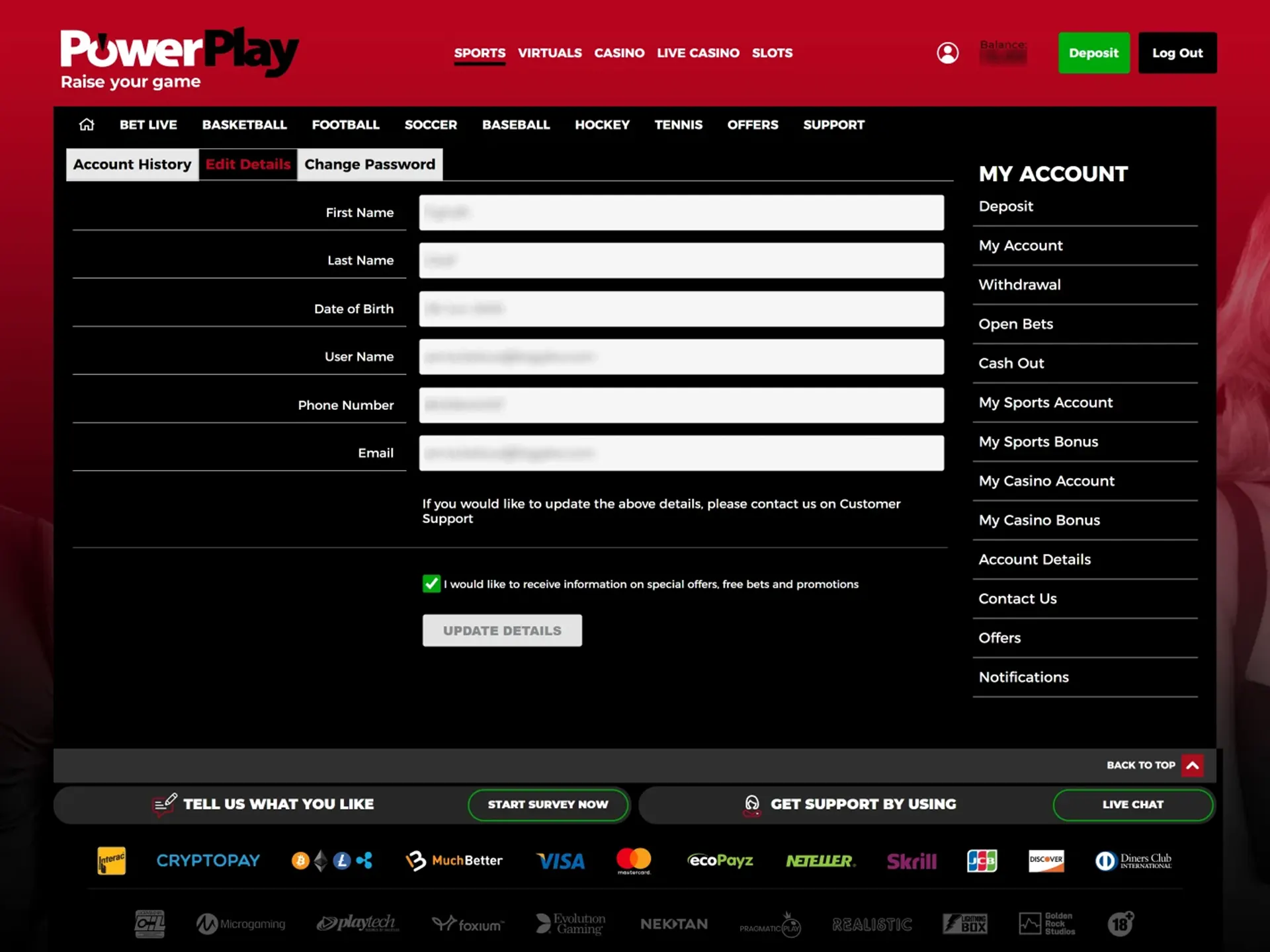Open the SPORTS top menu

(480, 53)
